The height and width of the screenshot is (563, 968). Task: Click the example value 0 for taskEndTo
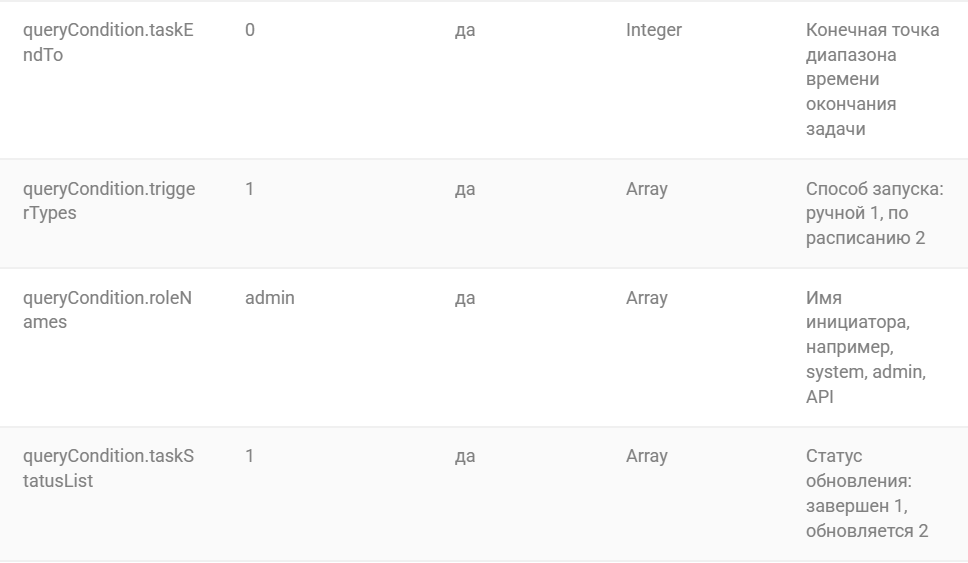click(249, 30)
